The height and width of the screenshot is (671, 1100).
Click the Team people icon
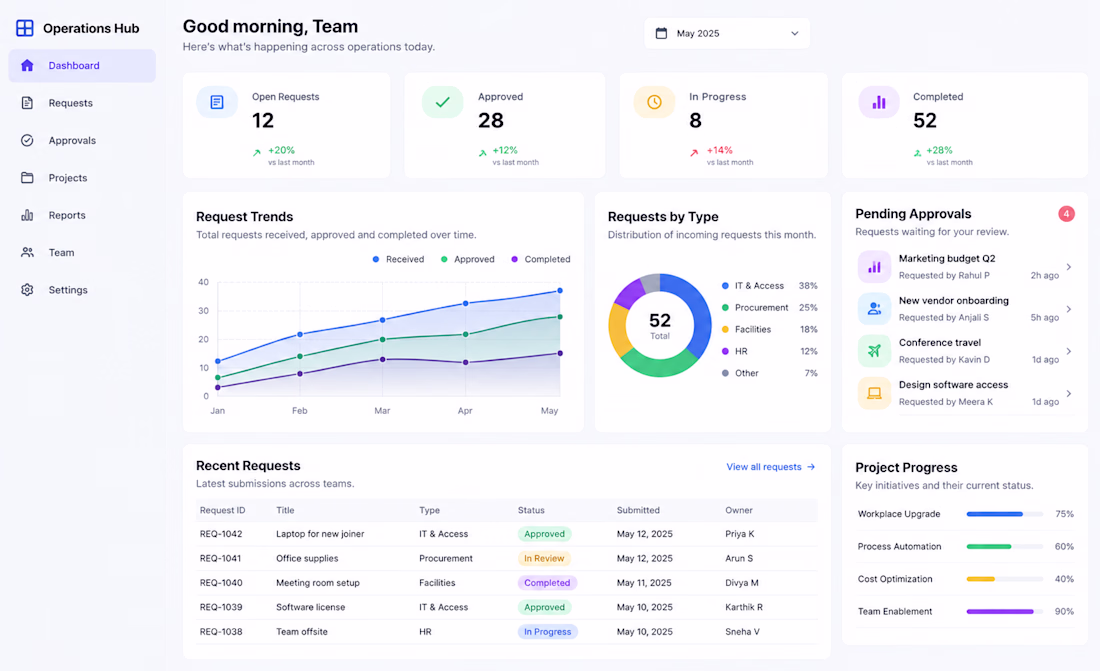pyautogui.click(x=27, y=253)
